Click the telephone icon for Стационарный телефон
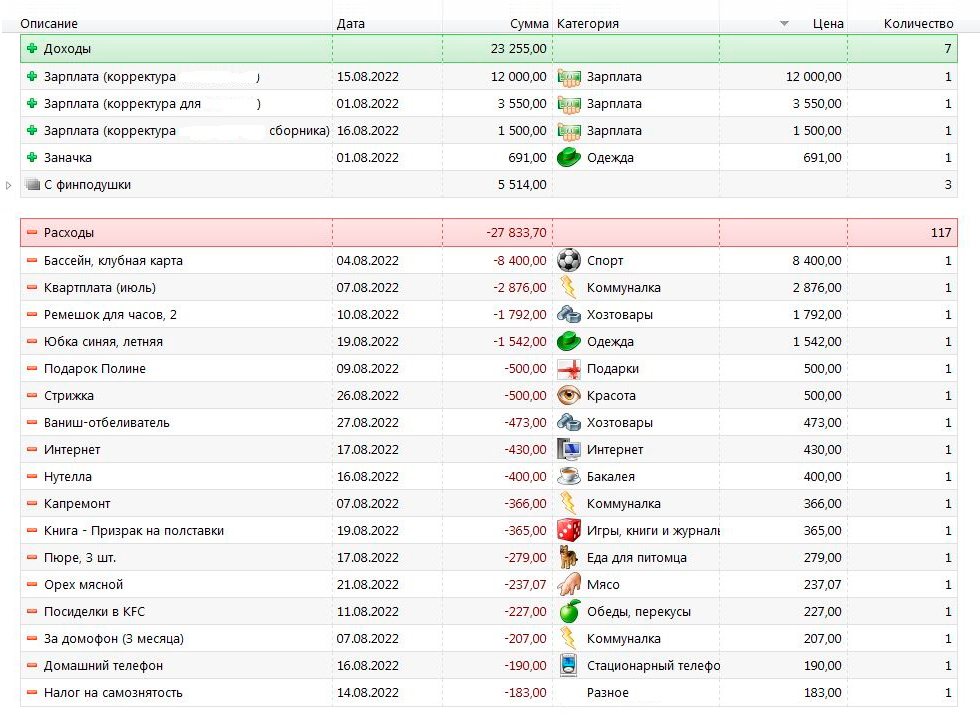Image resolution: width=980 pixels, height=726 pixels. click(x=568, y=665)
